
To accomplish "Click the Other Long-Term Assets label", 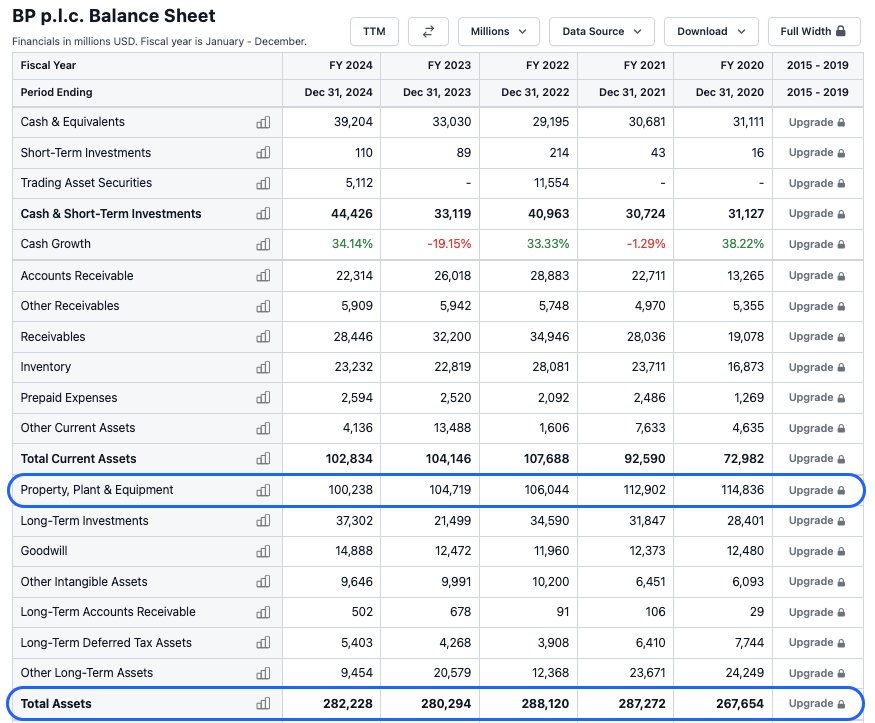I will [x=86, y=673].
